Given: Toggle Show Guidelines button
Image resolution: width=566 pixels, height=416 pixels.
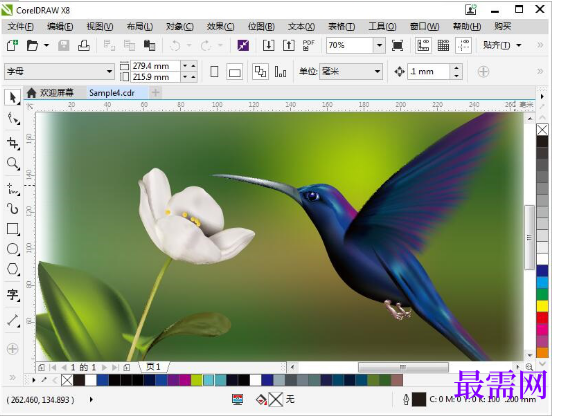Looking at the screenshot, I should [463, 45].
